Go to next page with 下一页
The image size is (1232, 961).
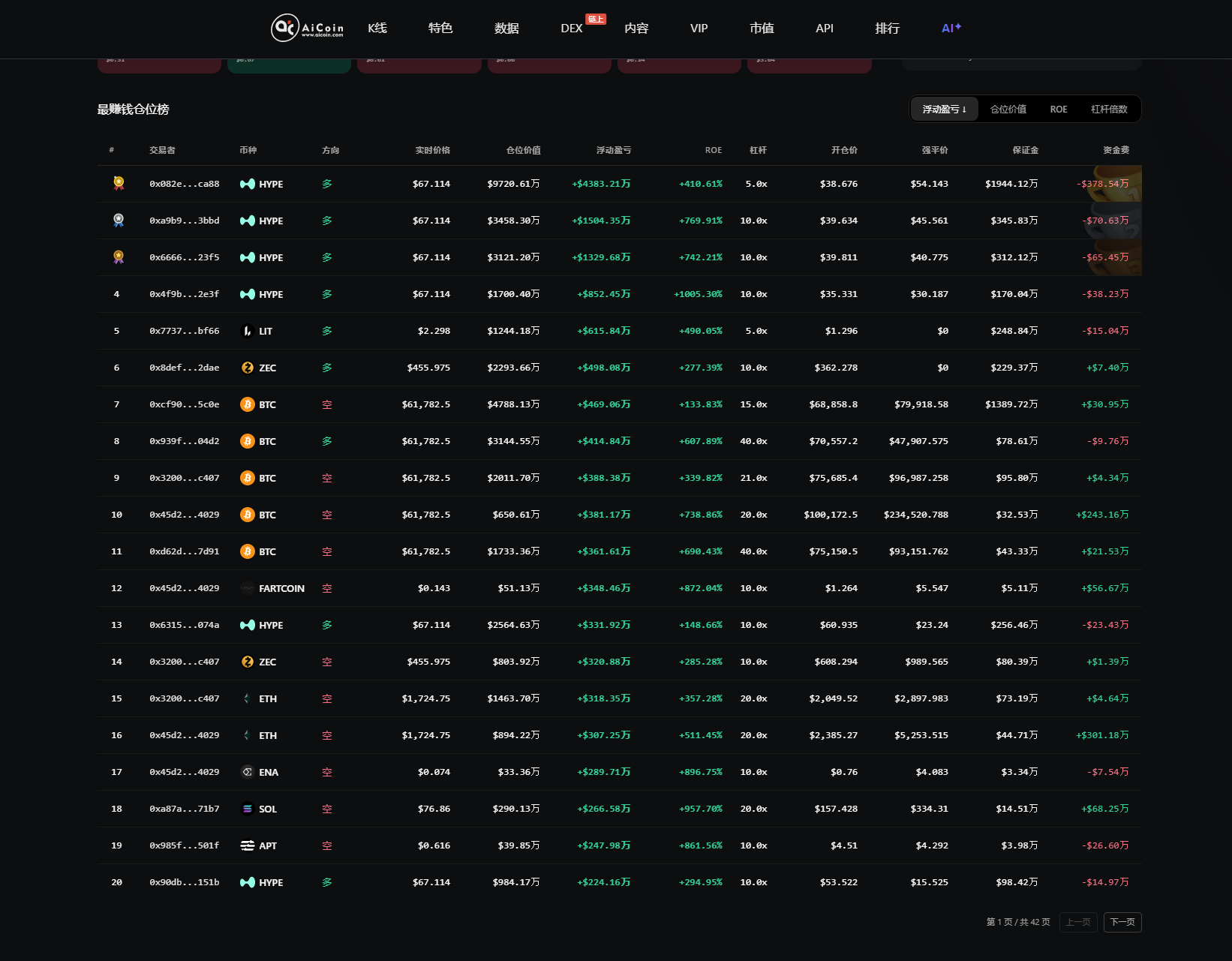[1122, 922]
